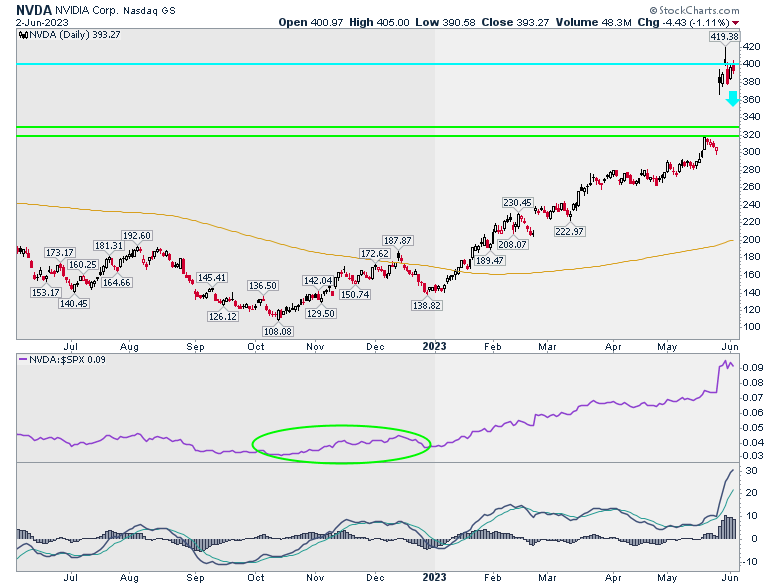Select the 187.87 price label

[x=397, y=241]
